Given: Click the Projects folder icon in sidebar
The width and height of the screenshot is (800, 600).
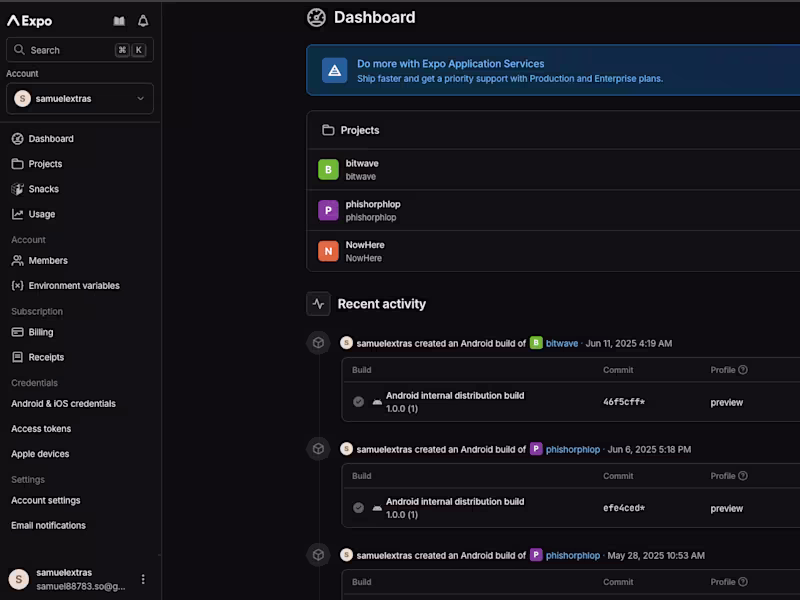Looking at the screenshot, I should tap(17, 164).
